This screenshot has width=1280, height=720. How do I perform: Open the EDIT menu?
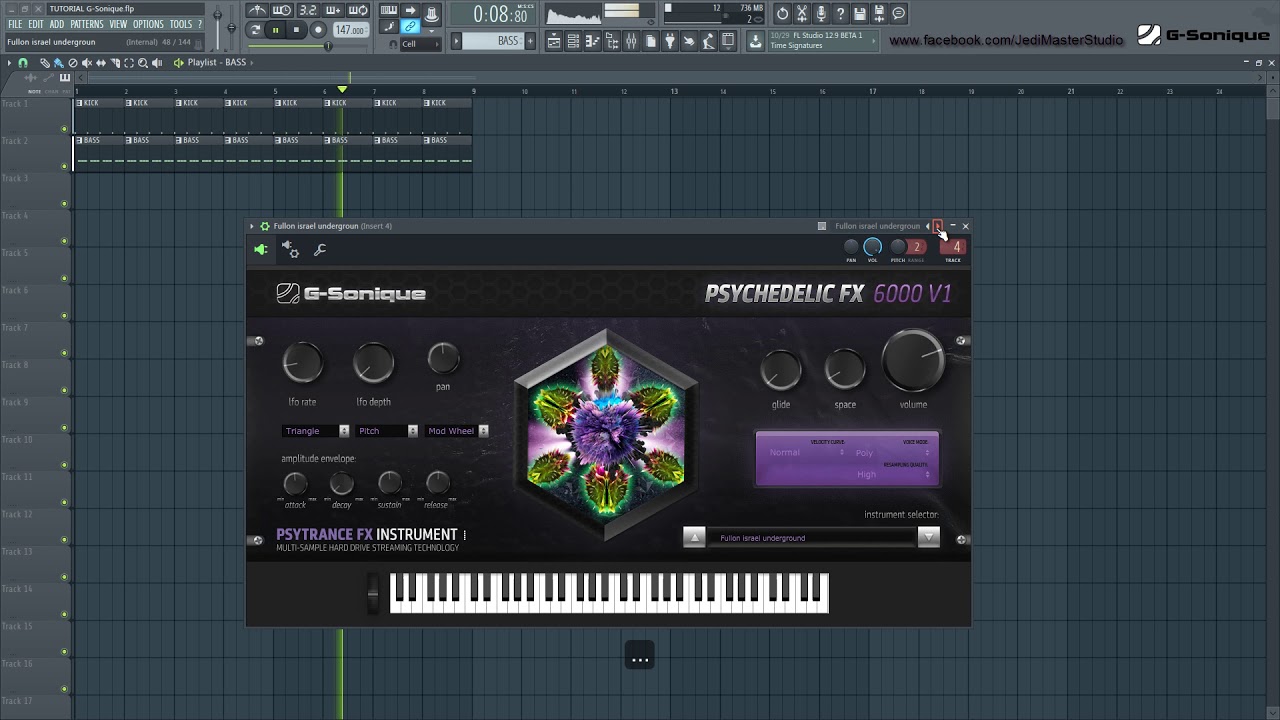(x=36, y=24)
